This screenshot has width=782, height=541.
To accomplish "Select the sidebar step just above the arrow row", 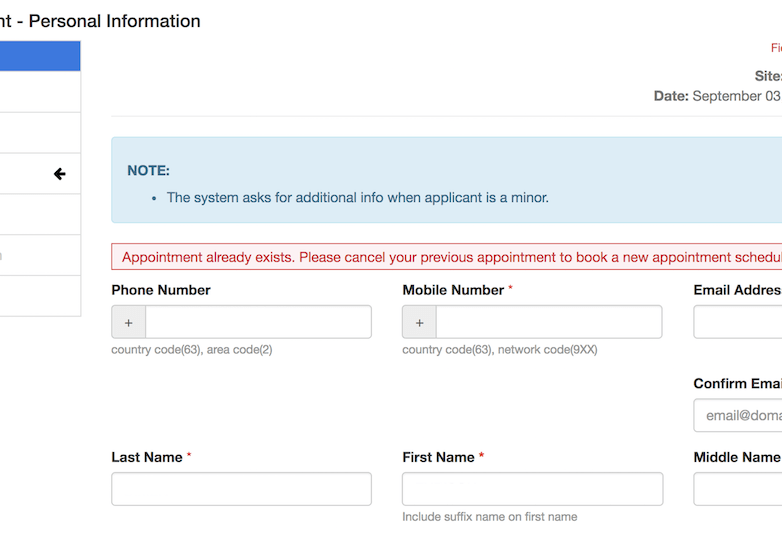I will [39, 133].
